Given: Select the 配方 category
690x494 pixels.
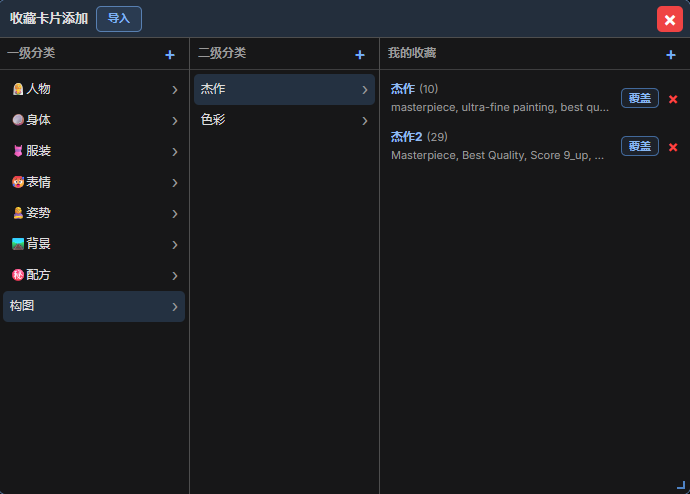Looking at the screenshot, I should coord(94,275).
